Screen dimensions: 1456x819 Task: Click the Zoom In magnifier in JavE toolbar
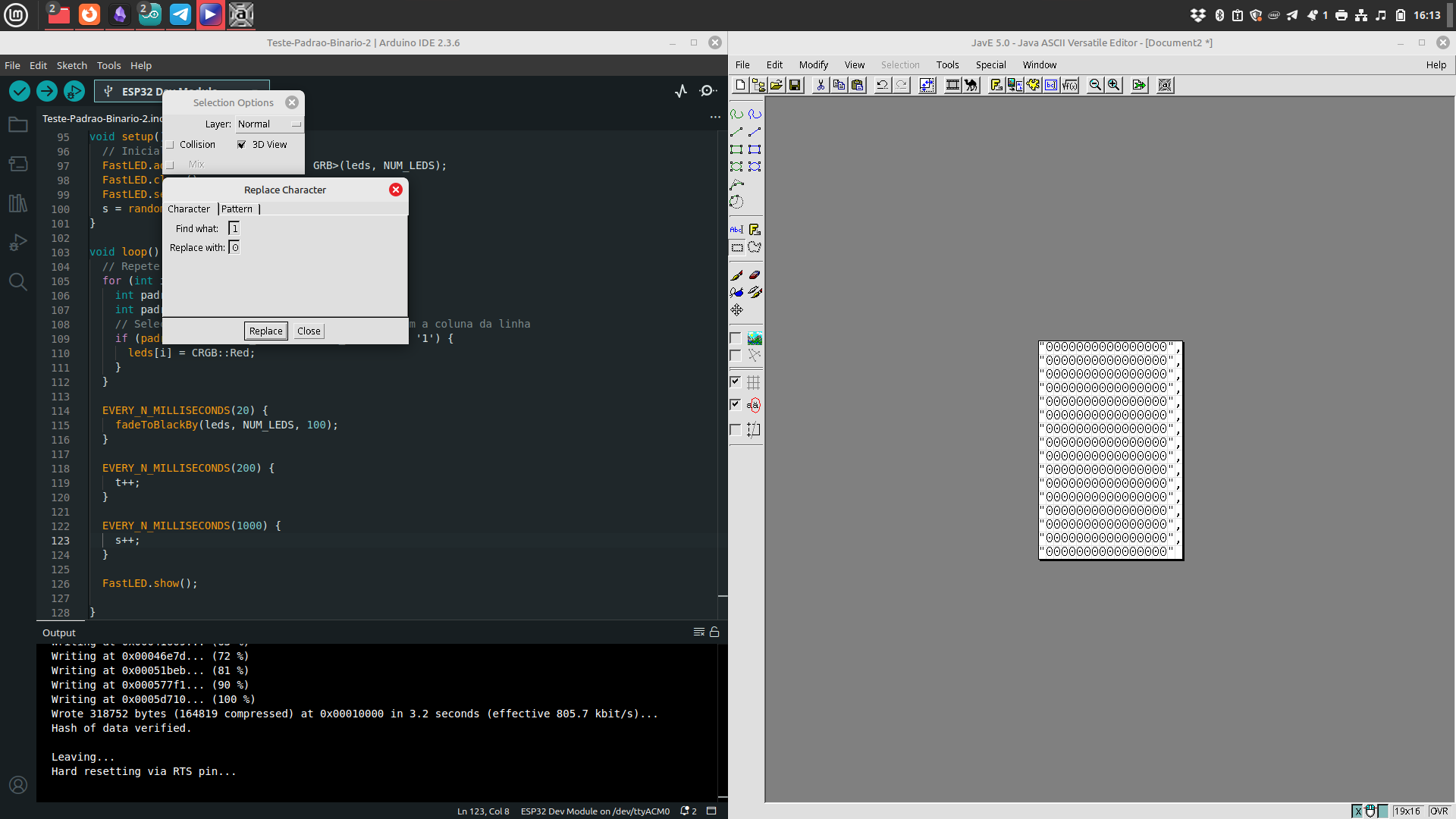(x=1113, y=85)
